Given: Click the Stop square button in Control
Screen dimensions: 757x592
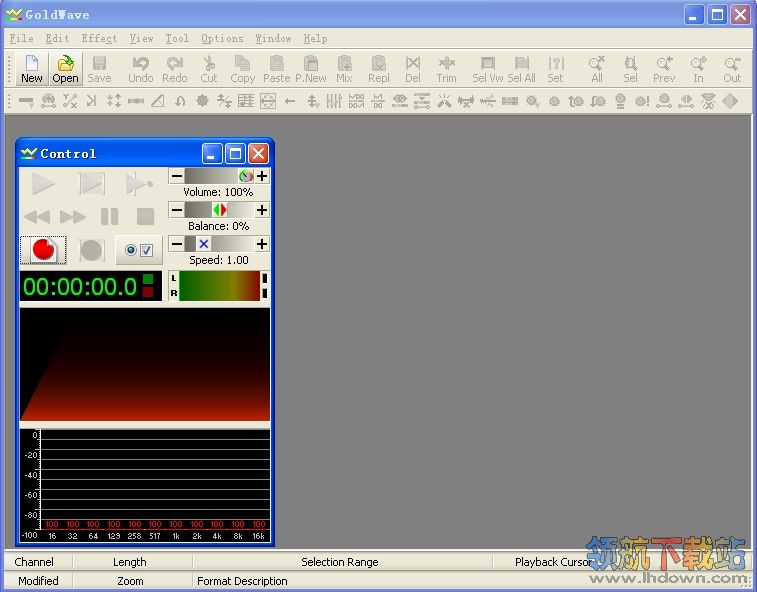Looking at the screenshot, I should coord(145,216).
